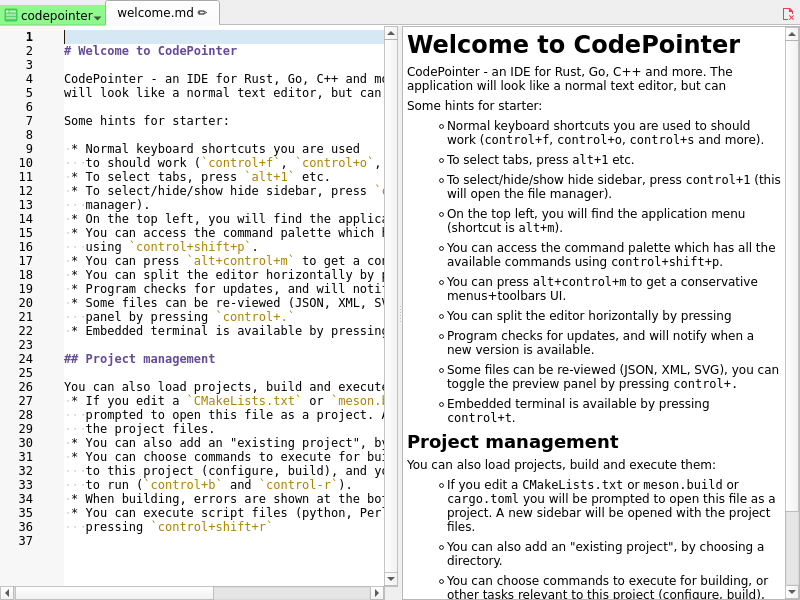The image size is (800, 600).
Task: Click 'Some hints for starter:' in the editor
Action: point(146,120)
